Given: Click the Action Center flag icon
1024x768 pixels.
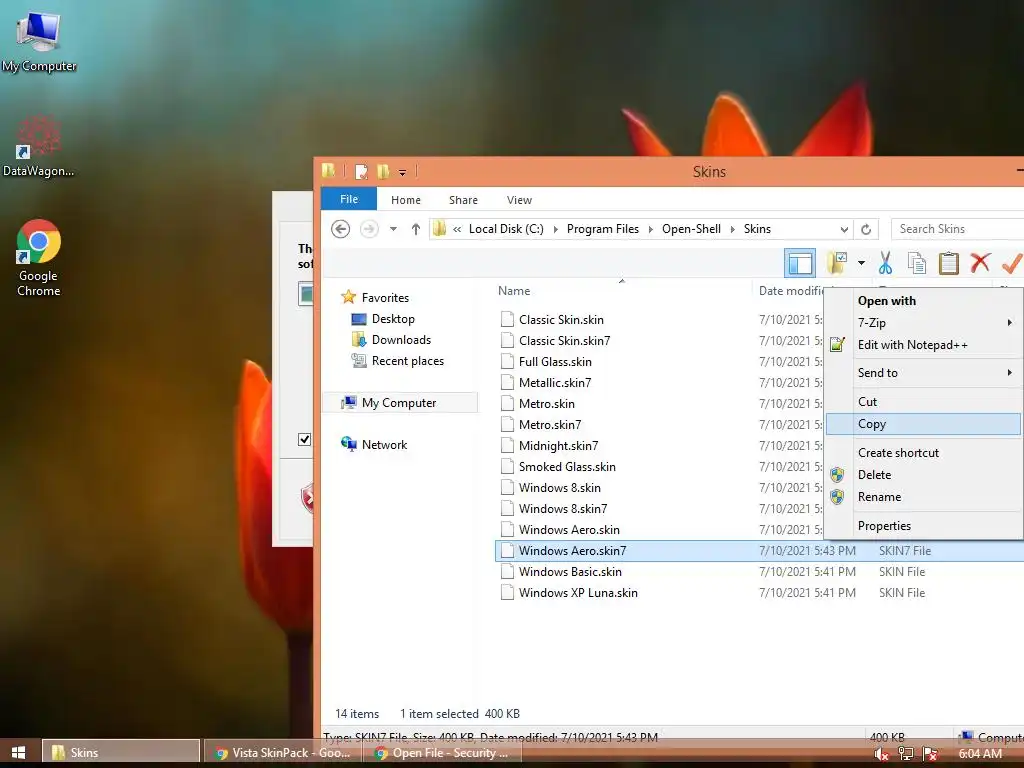Looking at the screenshot, I should click(x=931, y=754).
